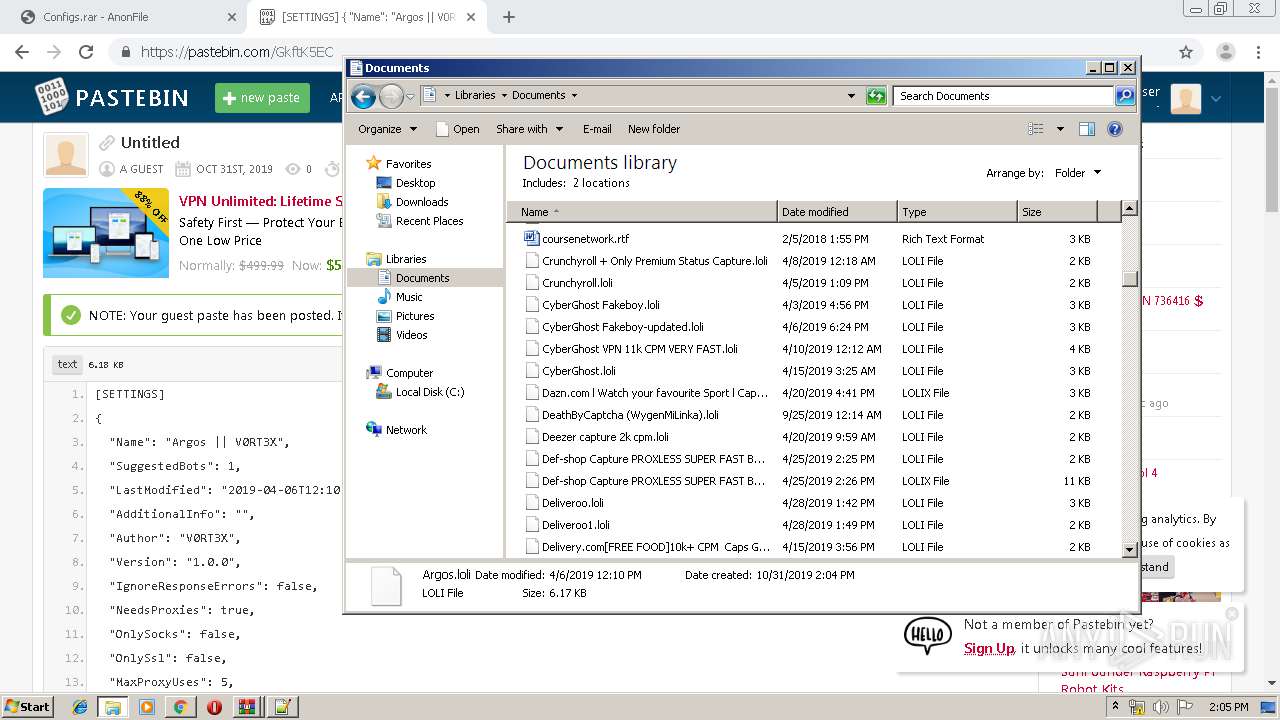Image resolution: width=1280 pixels, height=720 pixels.
Task: Click WinRAR icon in taskbar
Action: click(x=247, y=707)
